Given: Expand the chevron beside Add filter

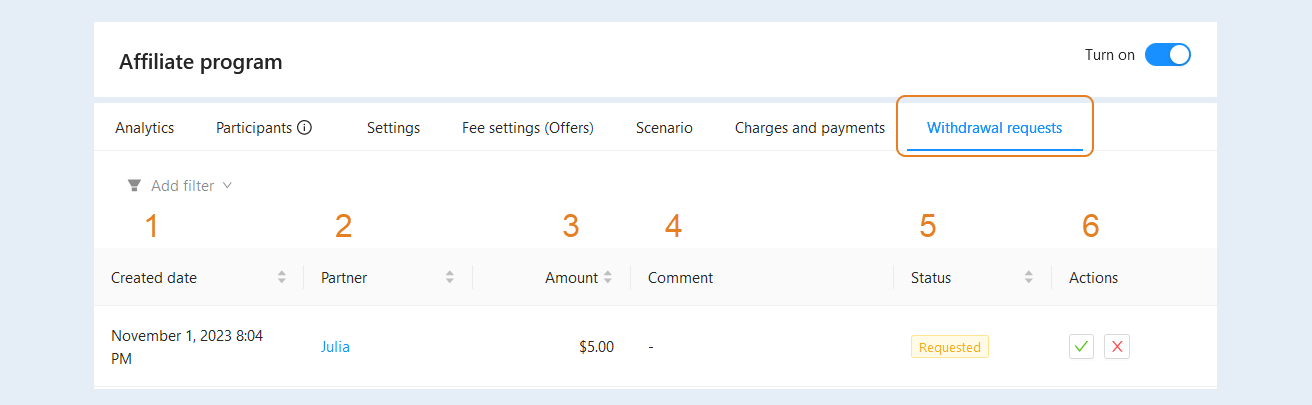Looking at the screenshot, I should coord(227,186).
